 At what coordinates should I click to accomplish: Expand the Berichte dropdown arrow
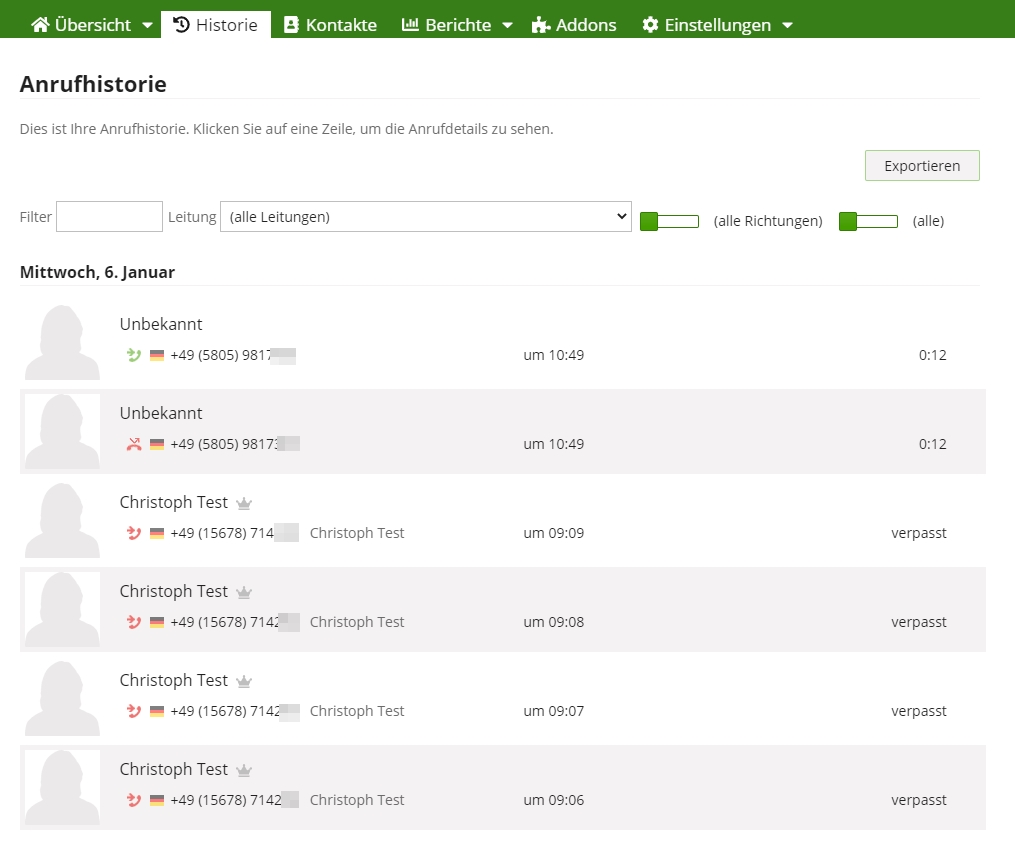tap(507, 25)
